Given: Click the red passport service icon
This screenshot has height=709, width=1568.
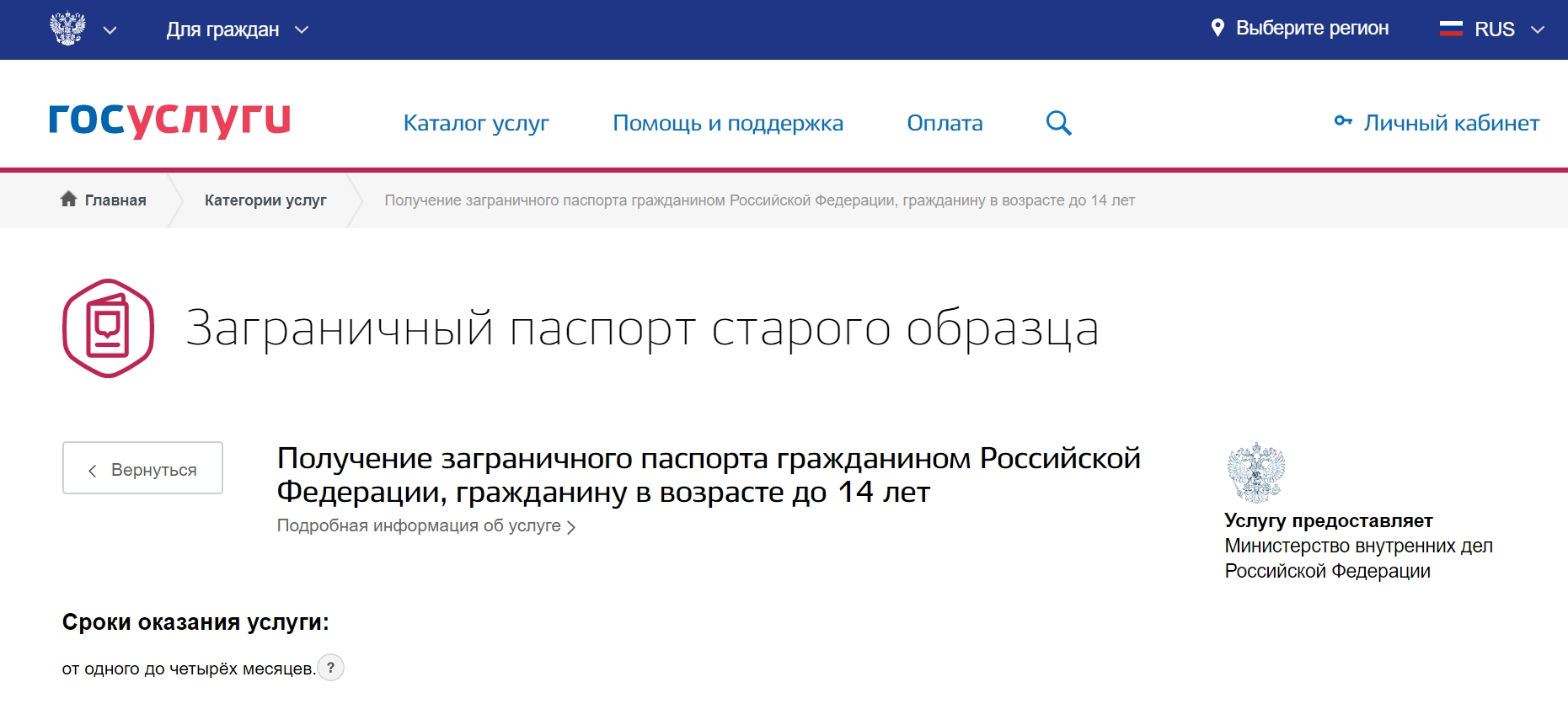Looking at the screenshot, I should 108,328.
